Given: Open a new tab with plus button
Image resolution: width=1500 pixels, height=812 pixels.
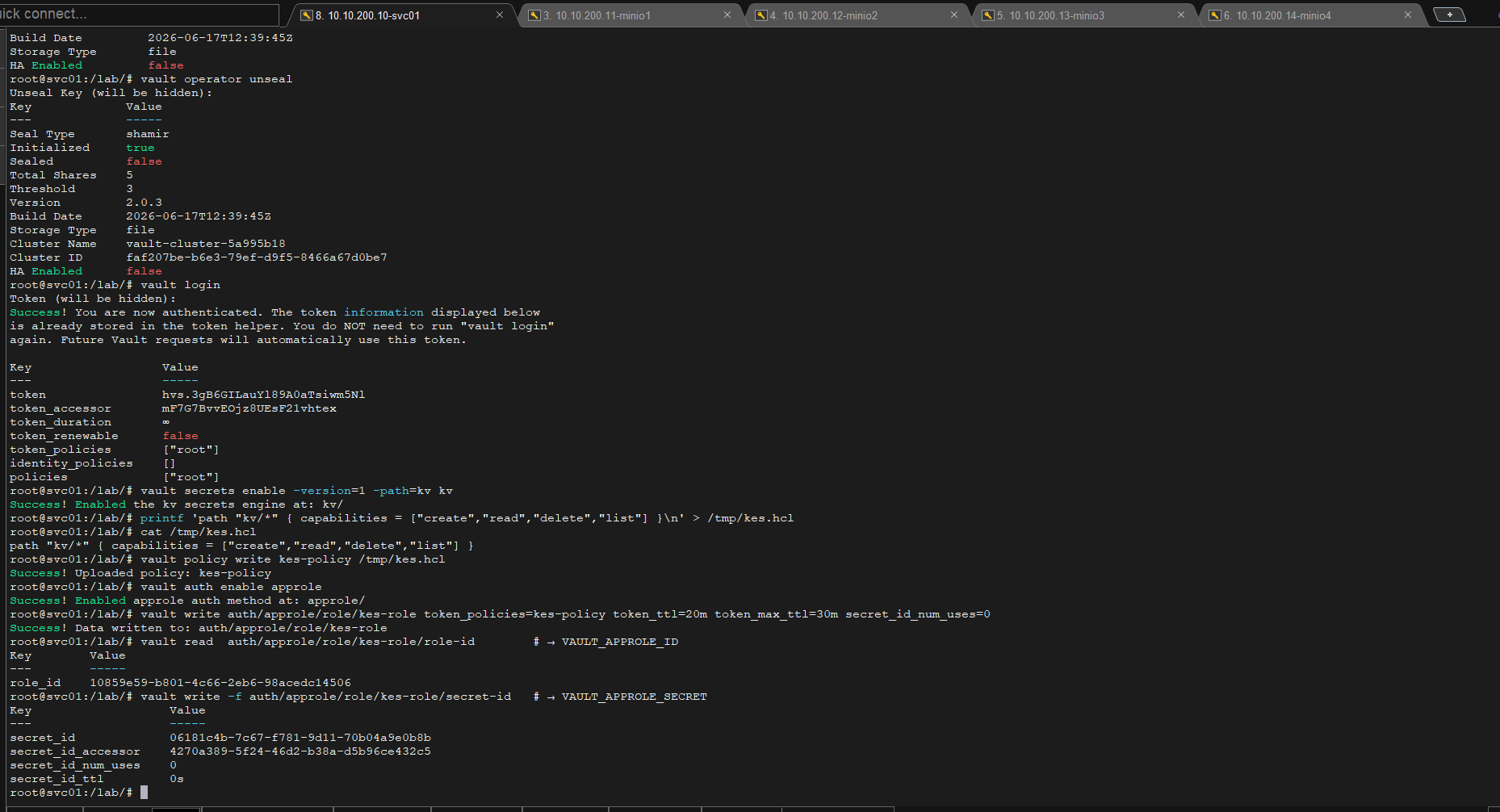Looking at the screenshot, I should pyautogui.click(x=1450, y=15).
